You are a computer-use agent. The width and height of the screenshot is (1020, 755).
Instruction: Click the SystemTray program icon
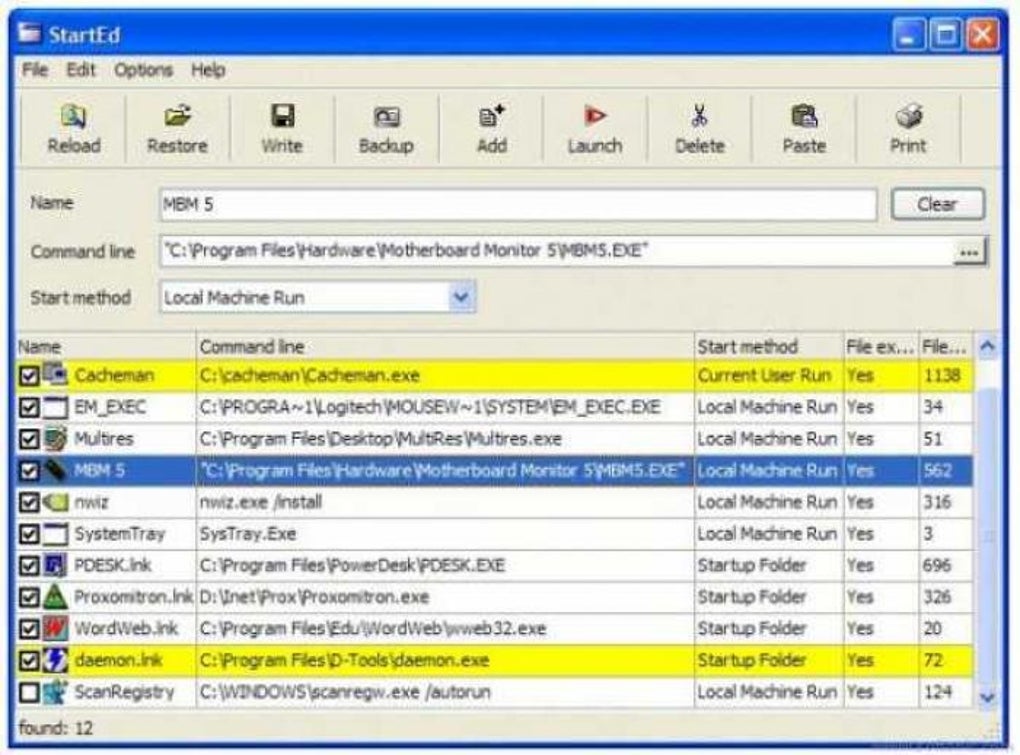55,534
